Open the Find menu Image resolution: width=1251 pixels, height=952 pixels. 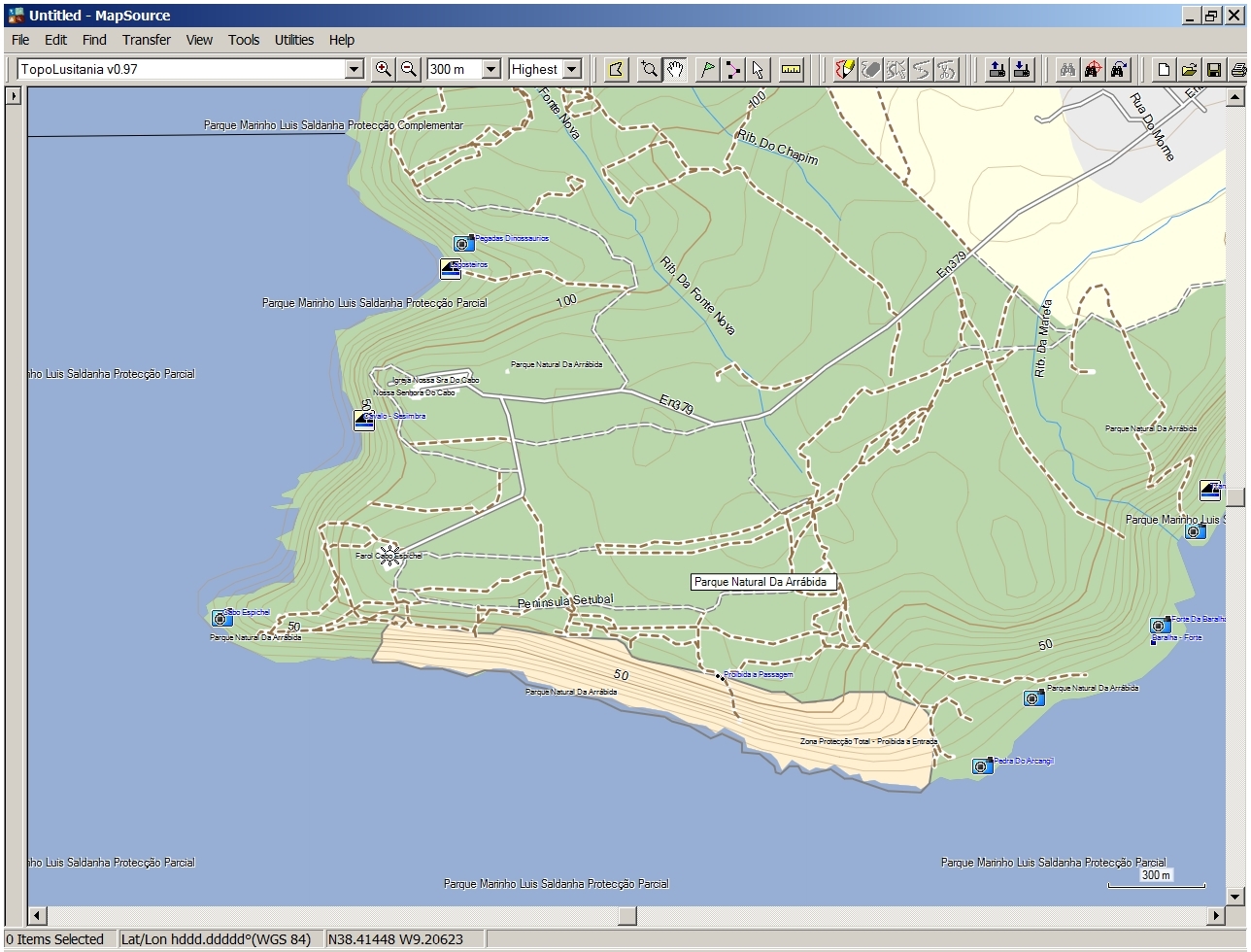94,40
